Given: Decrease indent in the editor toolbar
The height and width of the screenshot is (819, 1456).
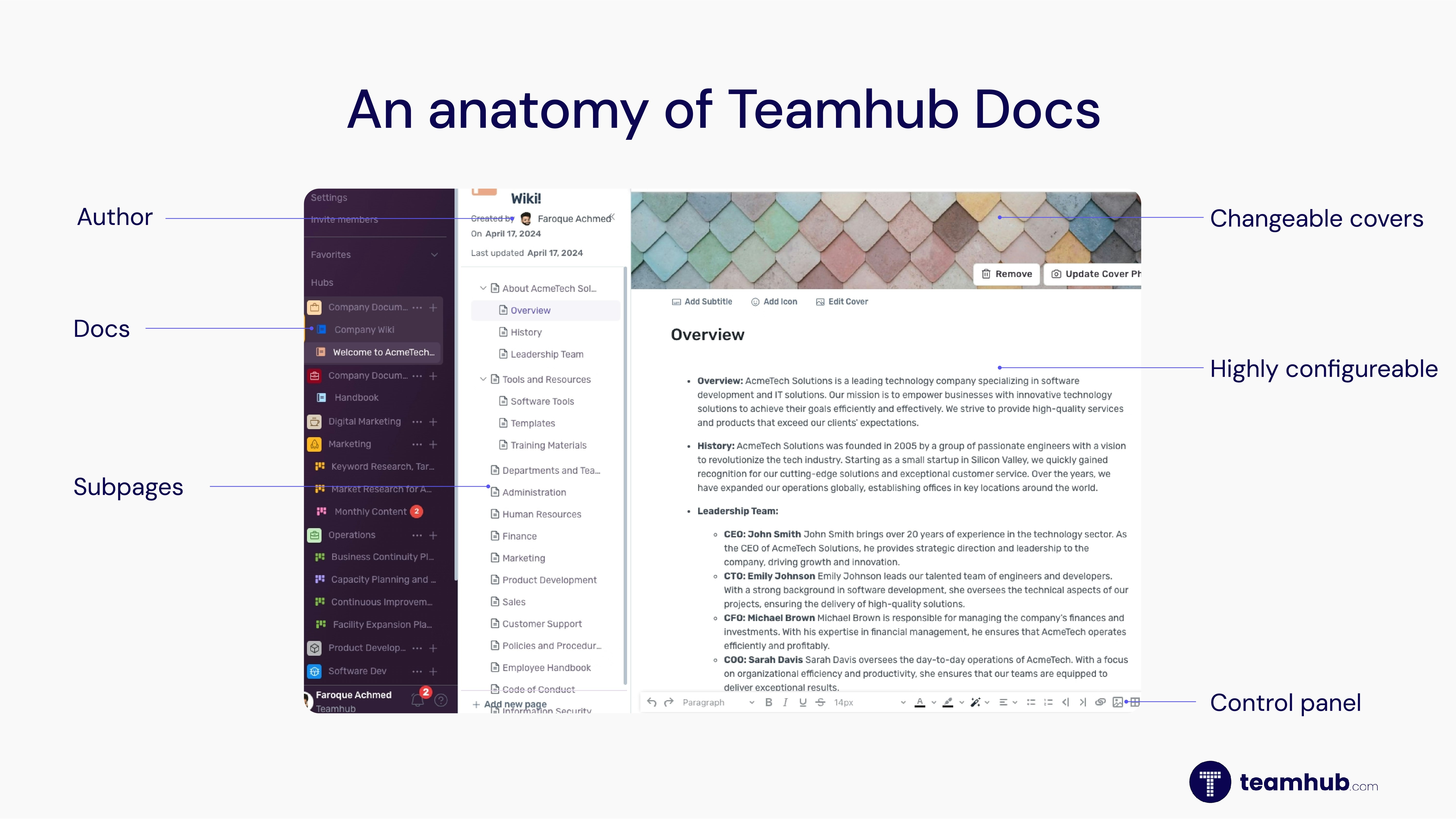Looking at the screenshot, I should (x=1066, y=702).
